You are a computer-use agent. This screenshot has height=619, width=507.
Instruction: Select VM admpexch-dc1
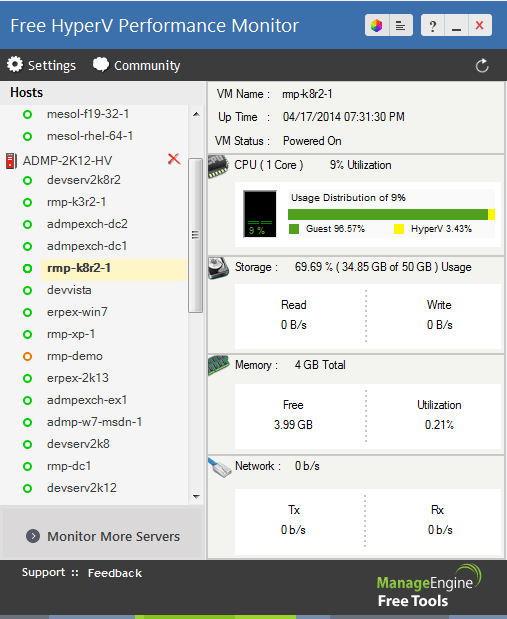point(87,246)
